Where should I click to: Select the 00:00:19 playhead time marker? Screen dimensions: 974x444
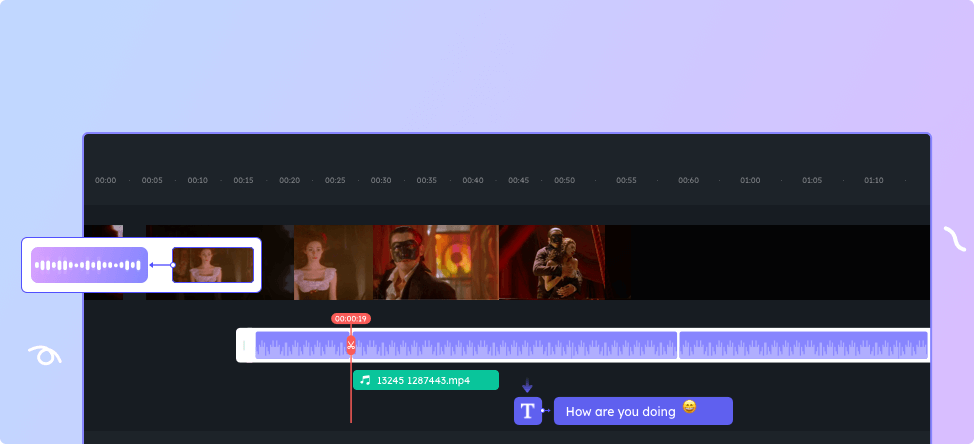click(x=351, y=319)
